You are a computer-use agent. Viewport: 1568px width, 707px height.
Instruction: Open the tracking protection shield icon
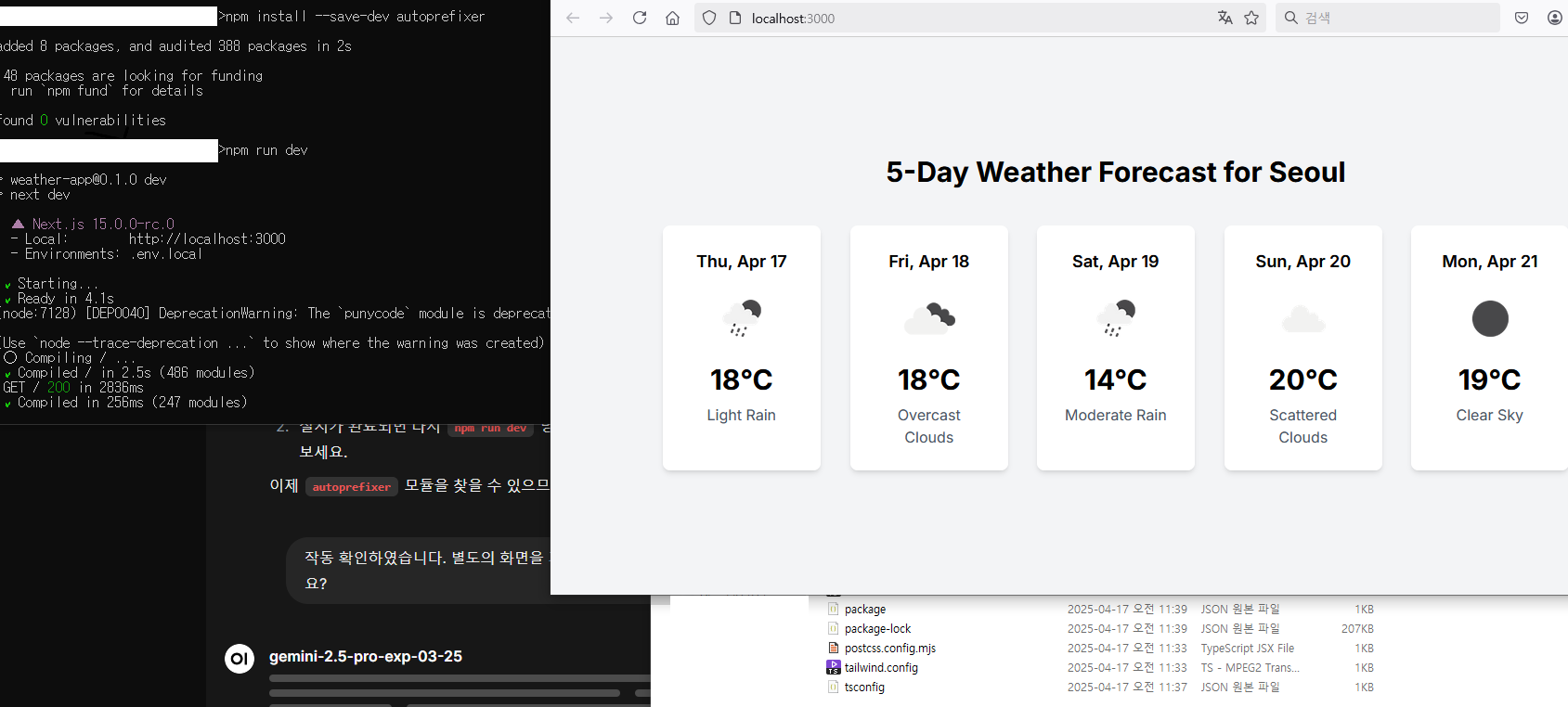coord(709,18)
